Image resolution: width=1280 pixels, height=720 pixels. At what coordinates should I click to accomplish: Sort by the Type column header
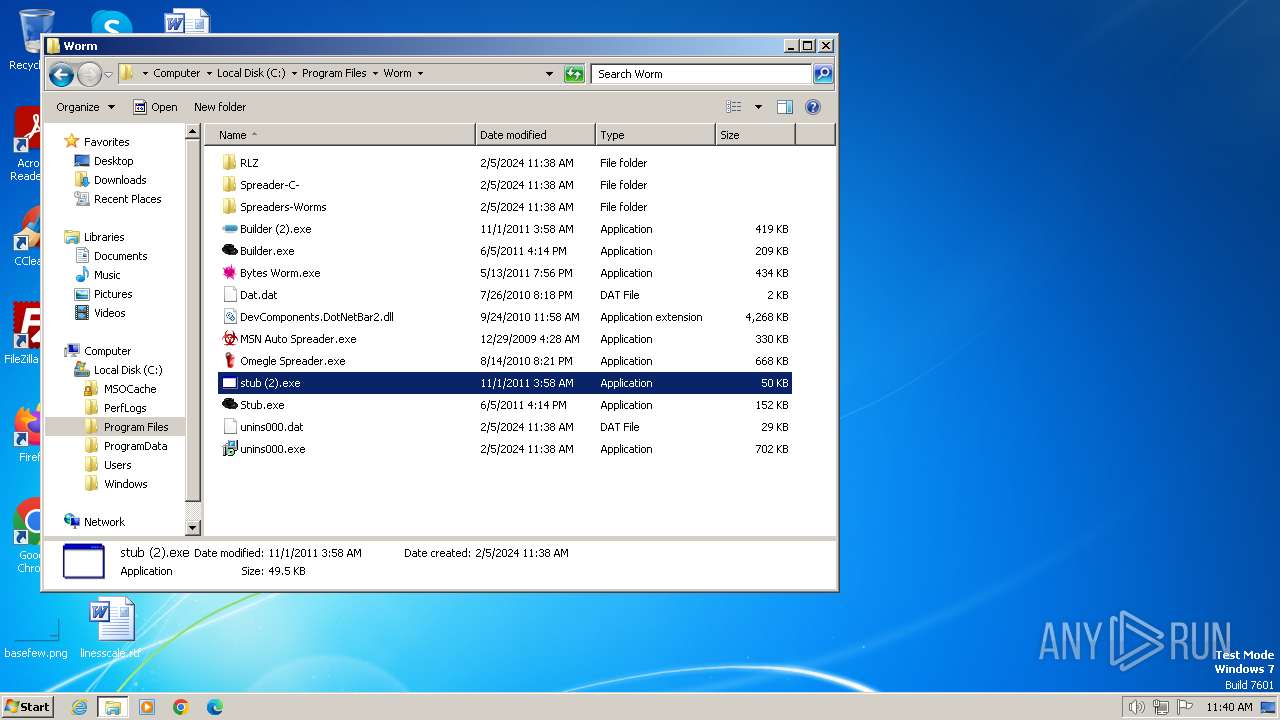(655, 135)
